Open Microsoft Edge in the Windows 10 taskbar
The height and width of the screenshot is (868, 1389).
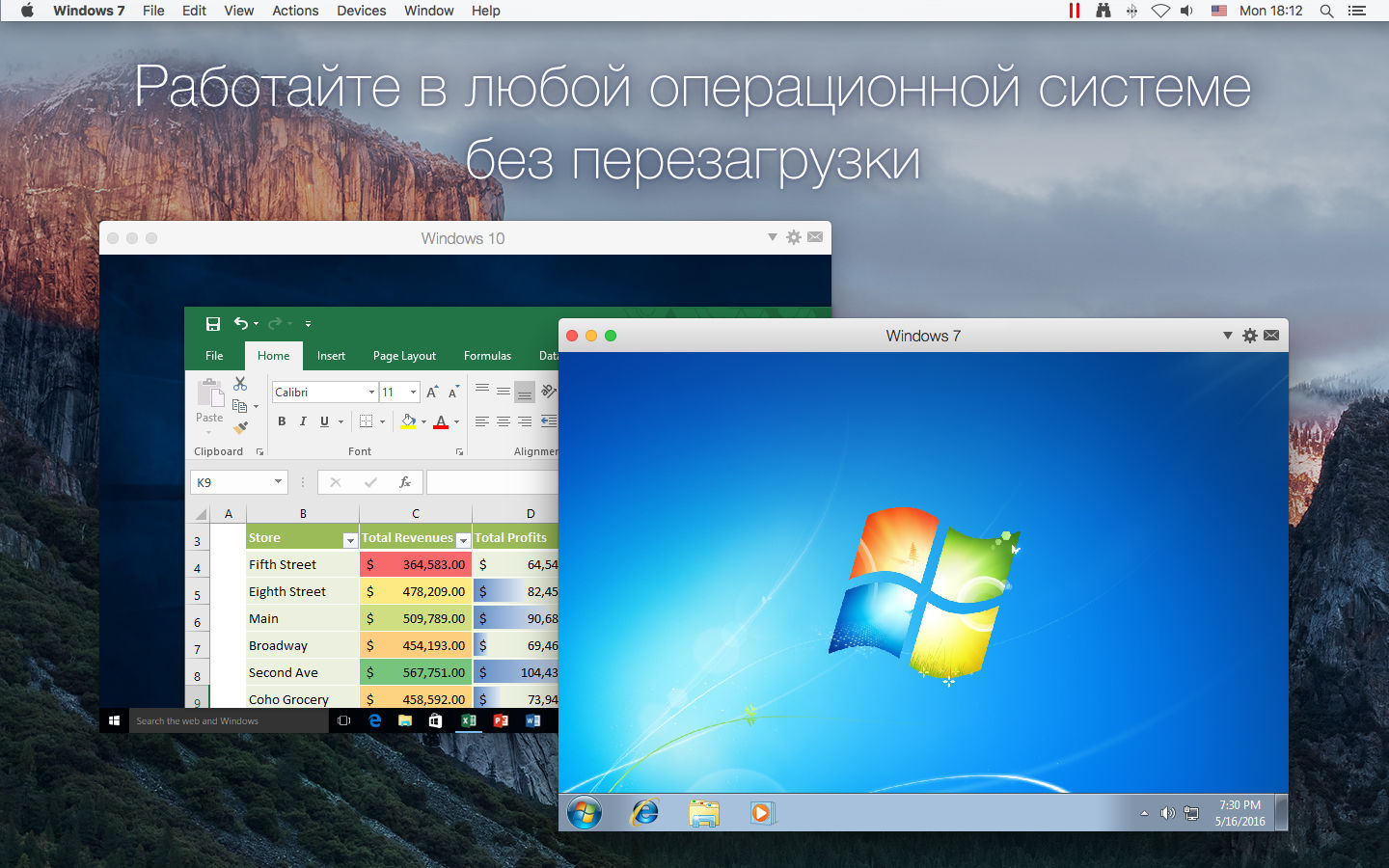[x=375, y=720]
